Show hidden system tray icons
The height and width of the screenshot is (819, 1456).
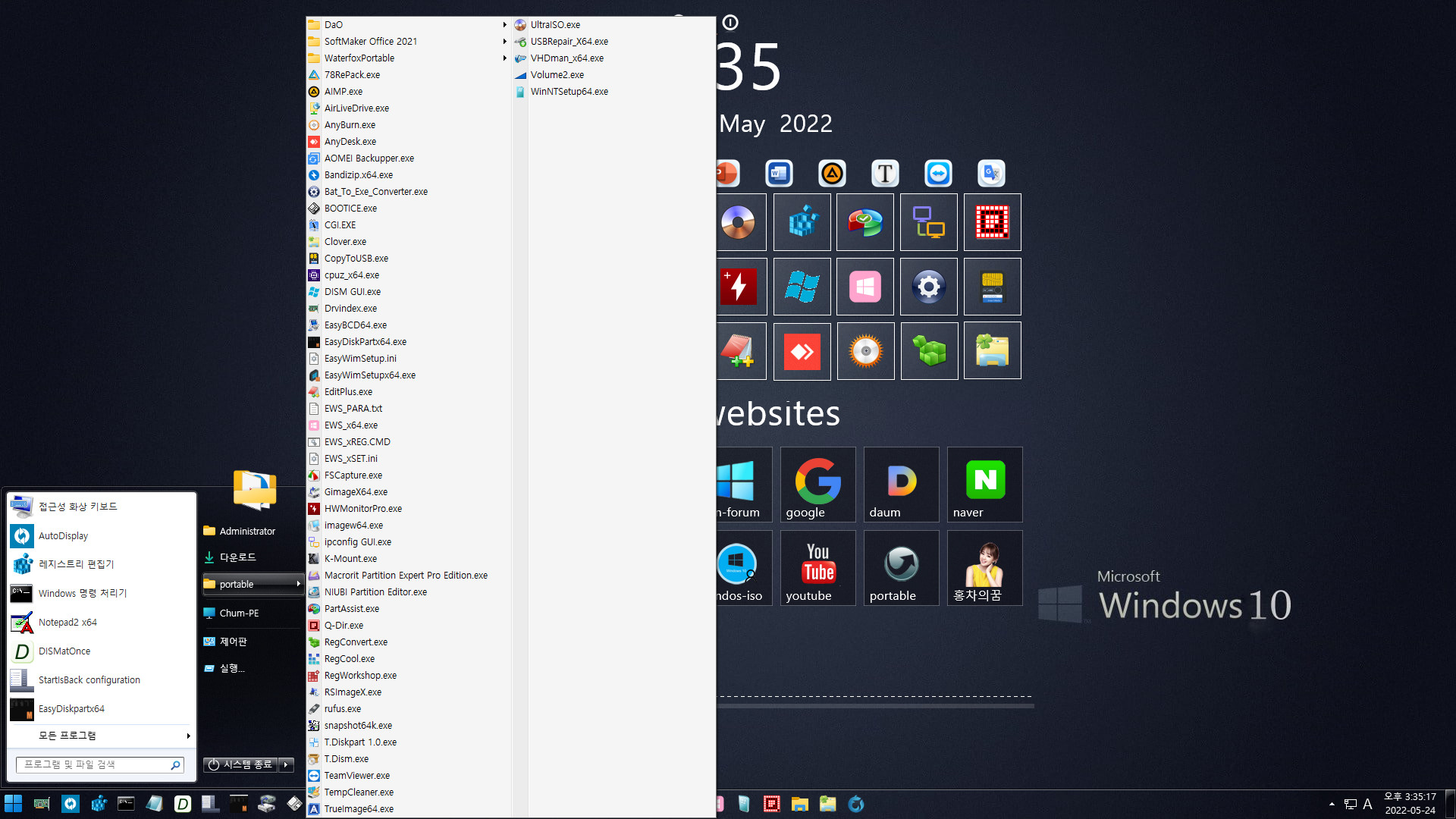click(1332, 804)
